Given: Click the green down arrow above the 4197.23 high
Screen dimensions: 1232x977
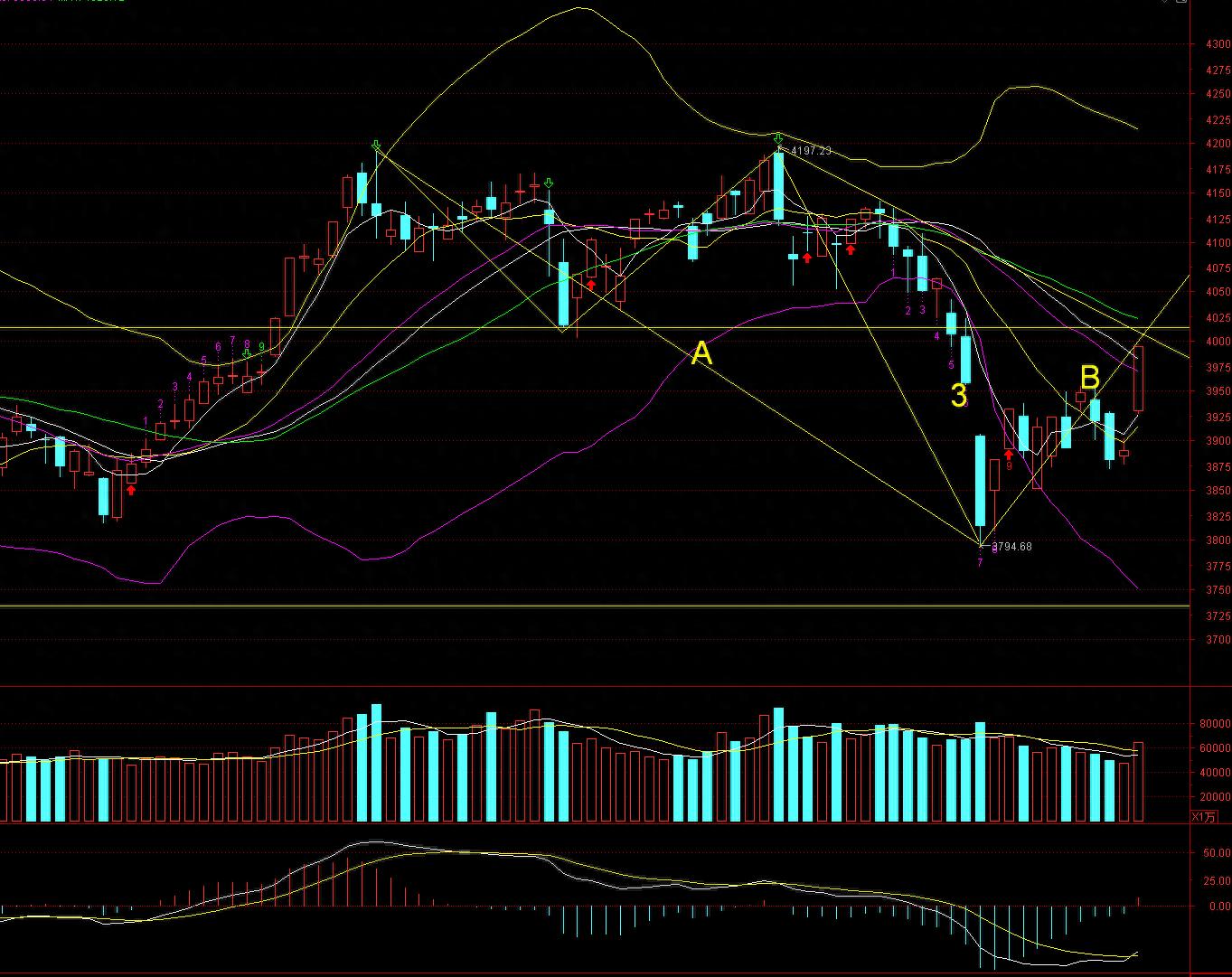Looking at the screenshot, I should click(x=779, y=138).
